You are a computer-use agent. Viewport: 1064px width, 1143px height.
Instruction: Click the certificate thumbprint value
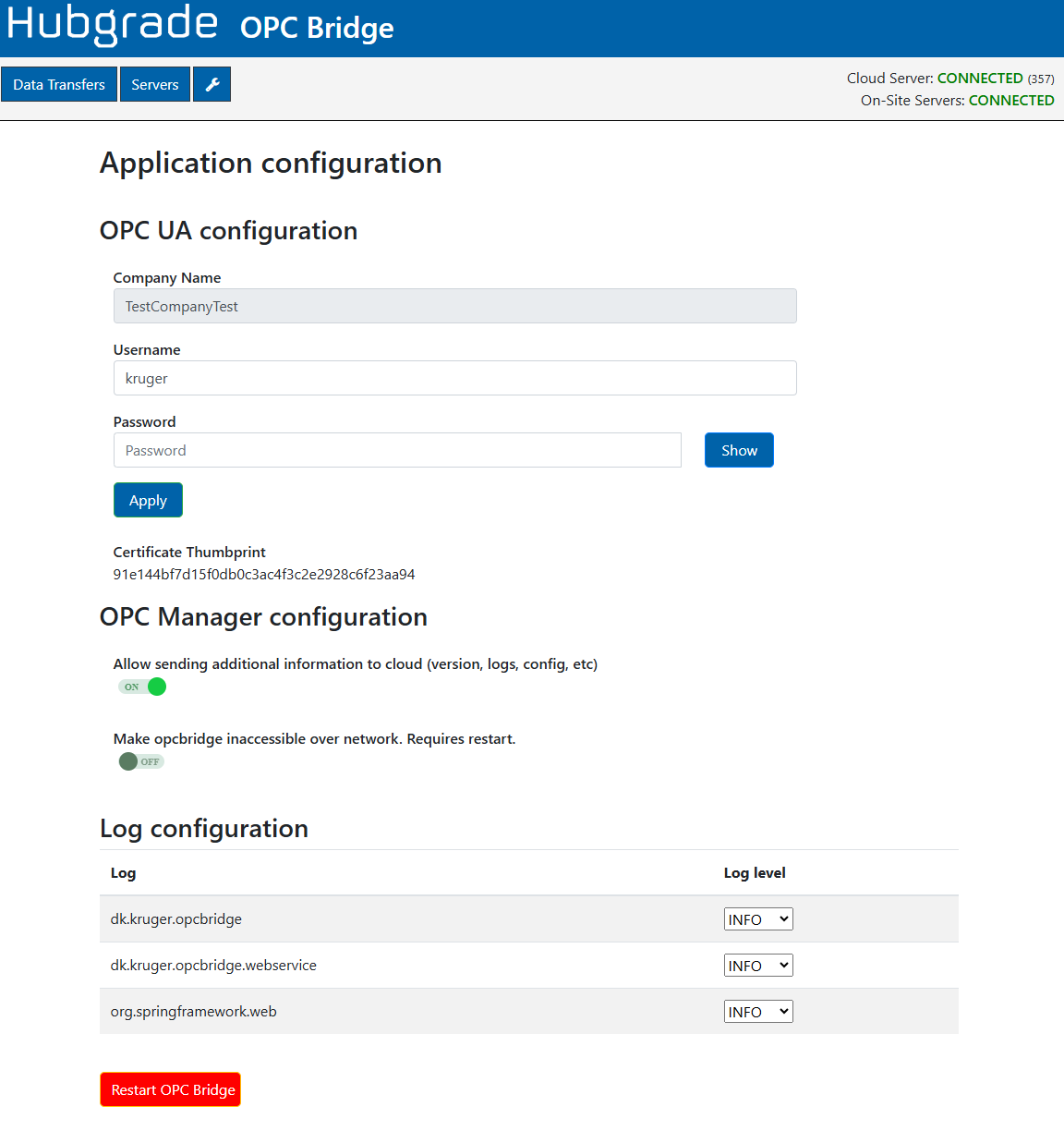pos(264,575)
